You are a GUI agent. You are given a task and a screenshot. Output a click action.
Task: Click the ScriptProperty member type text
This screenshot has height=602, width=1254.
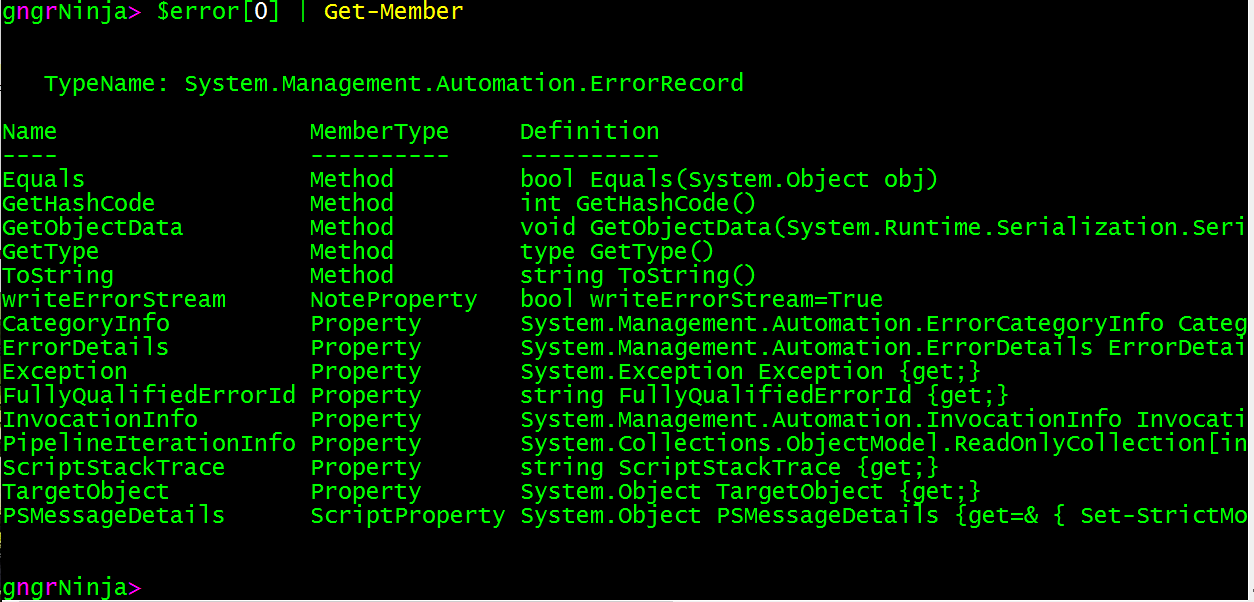[x=407, y=515]
